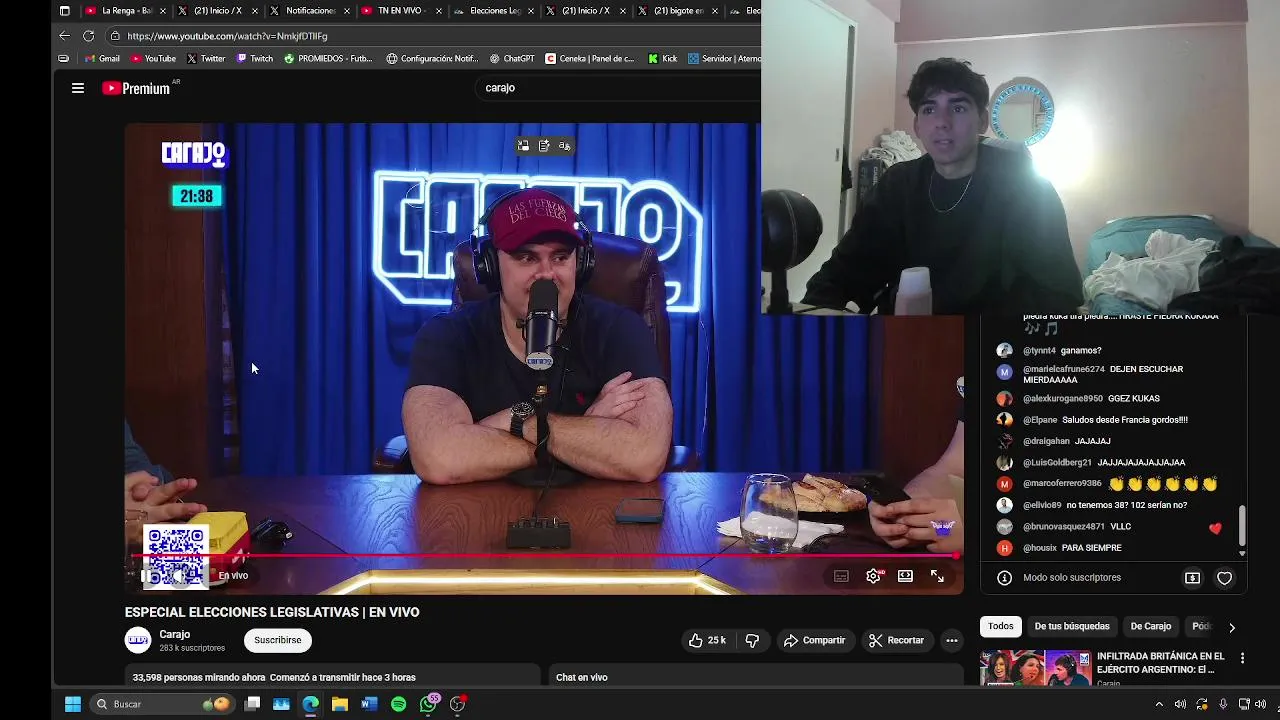Open the Carajo channel avatar

[138, 640]
